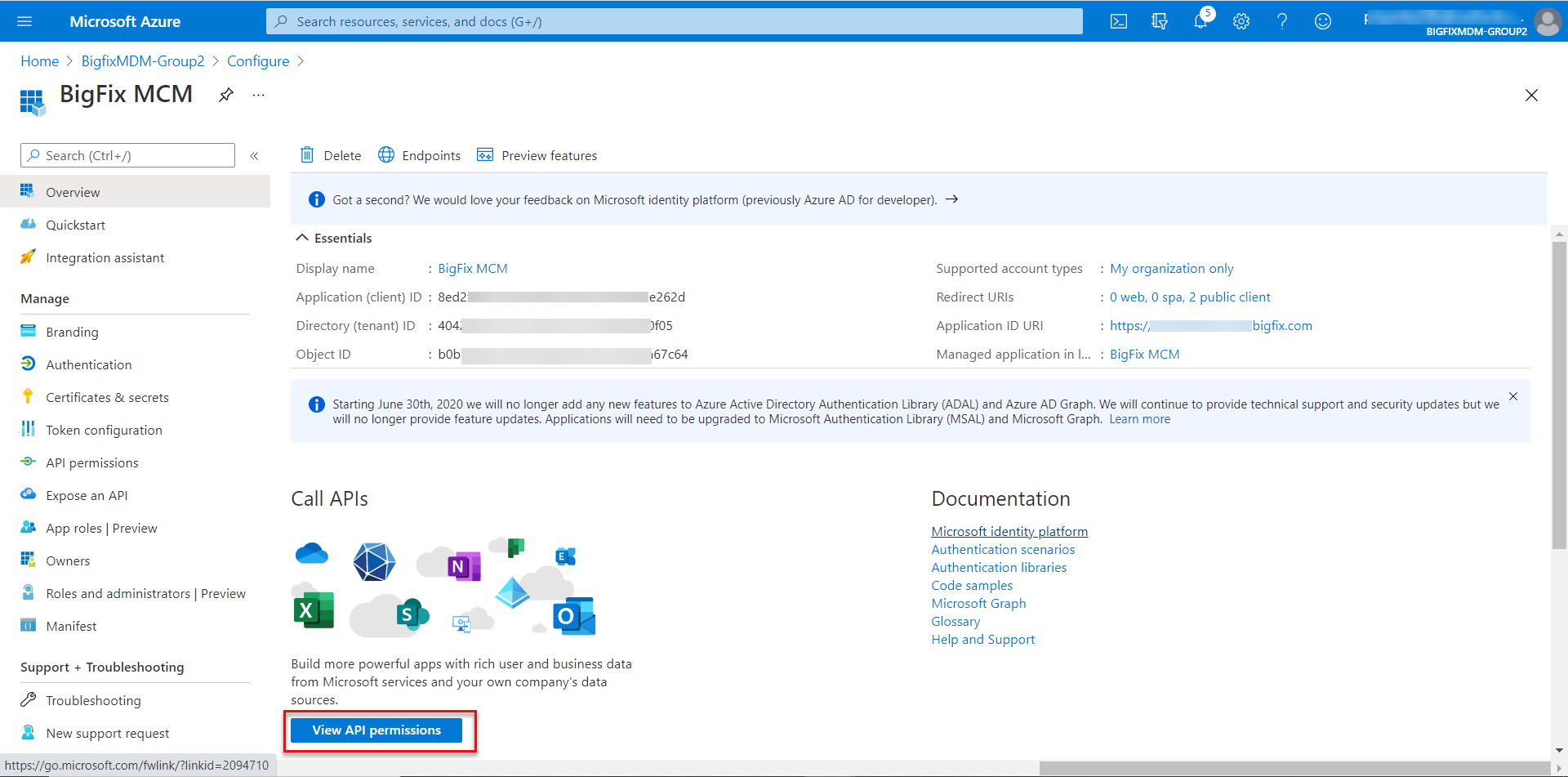Close the BigFix MCM blade
This screenshot has height=777, width=1568.
point(1531,96)
